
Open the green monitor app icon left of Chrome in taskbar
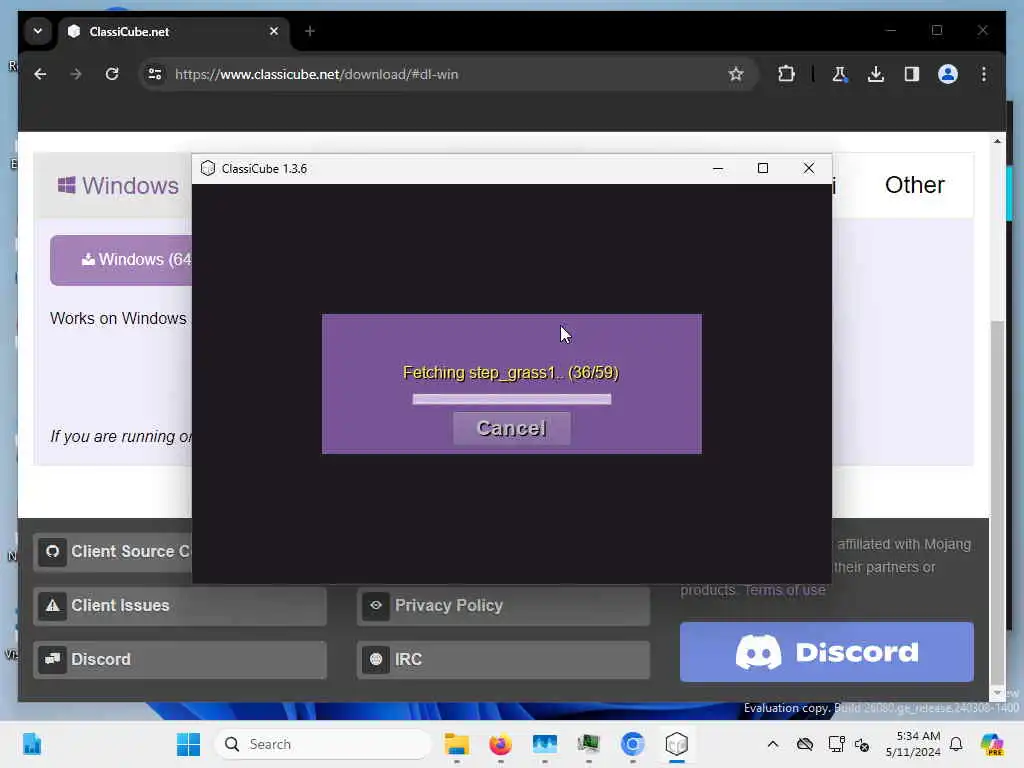[x=588, y=744]
